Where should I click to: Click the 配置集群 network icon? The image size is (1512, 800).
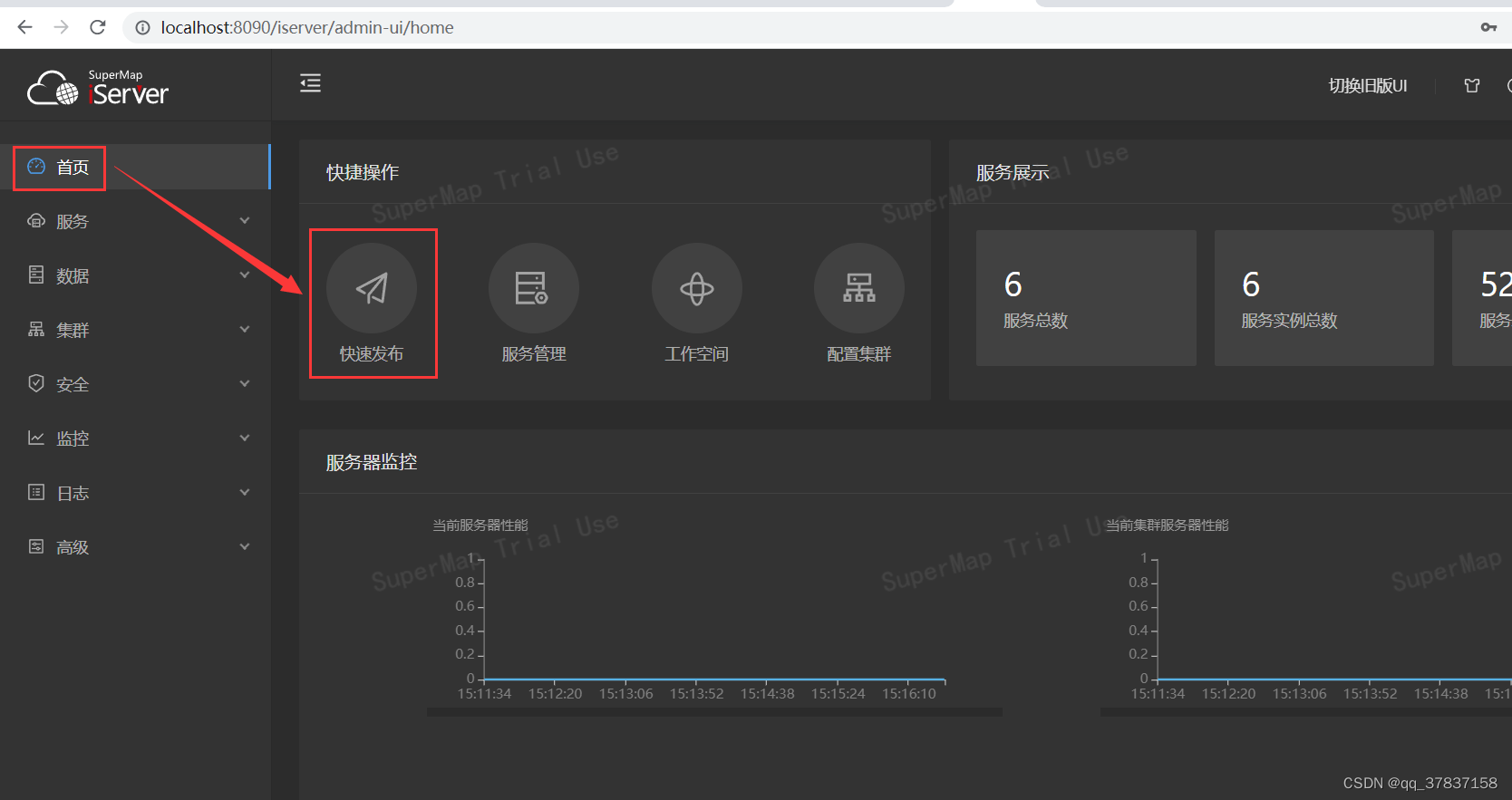click(859, 288)
